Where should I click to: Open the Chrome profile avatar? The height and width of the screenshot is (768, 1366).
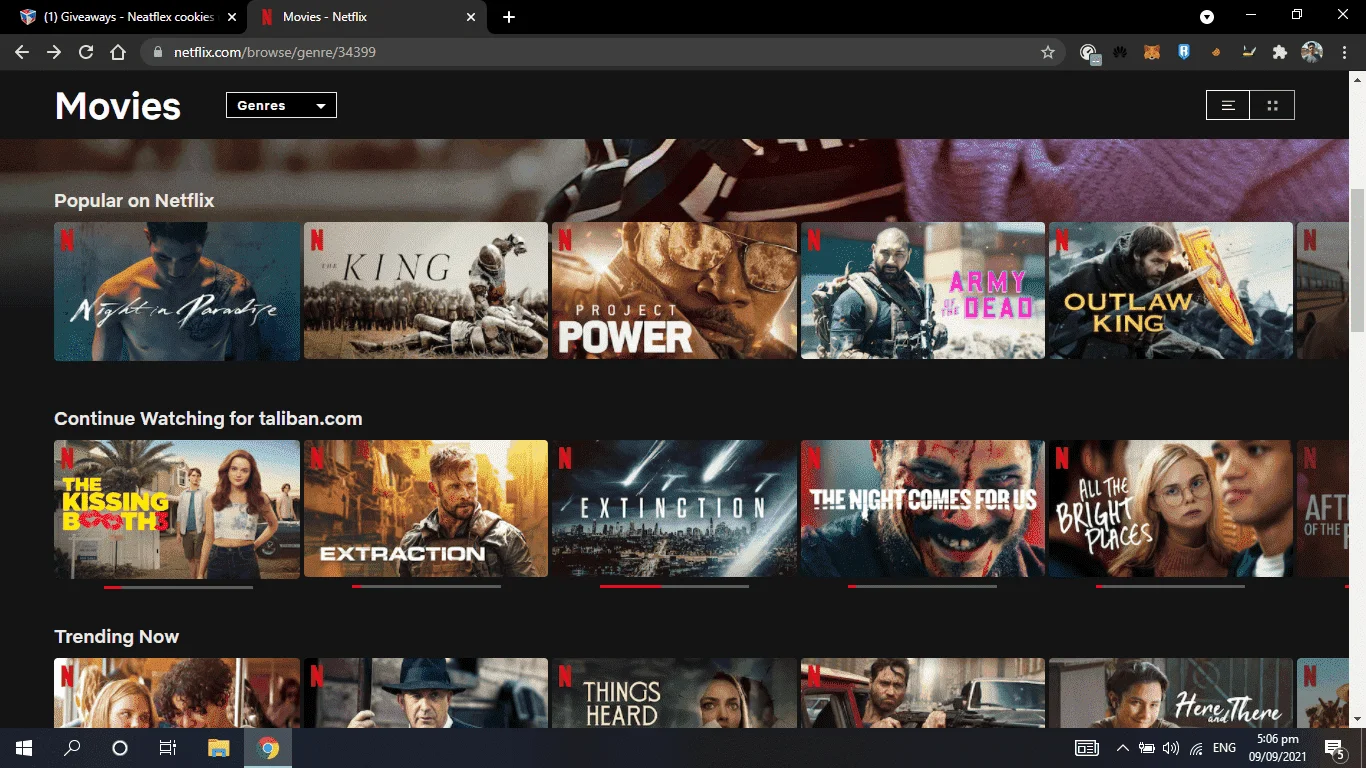point(1312,52)
